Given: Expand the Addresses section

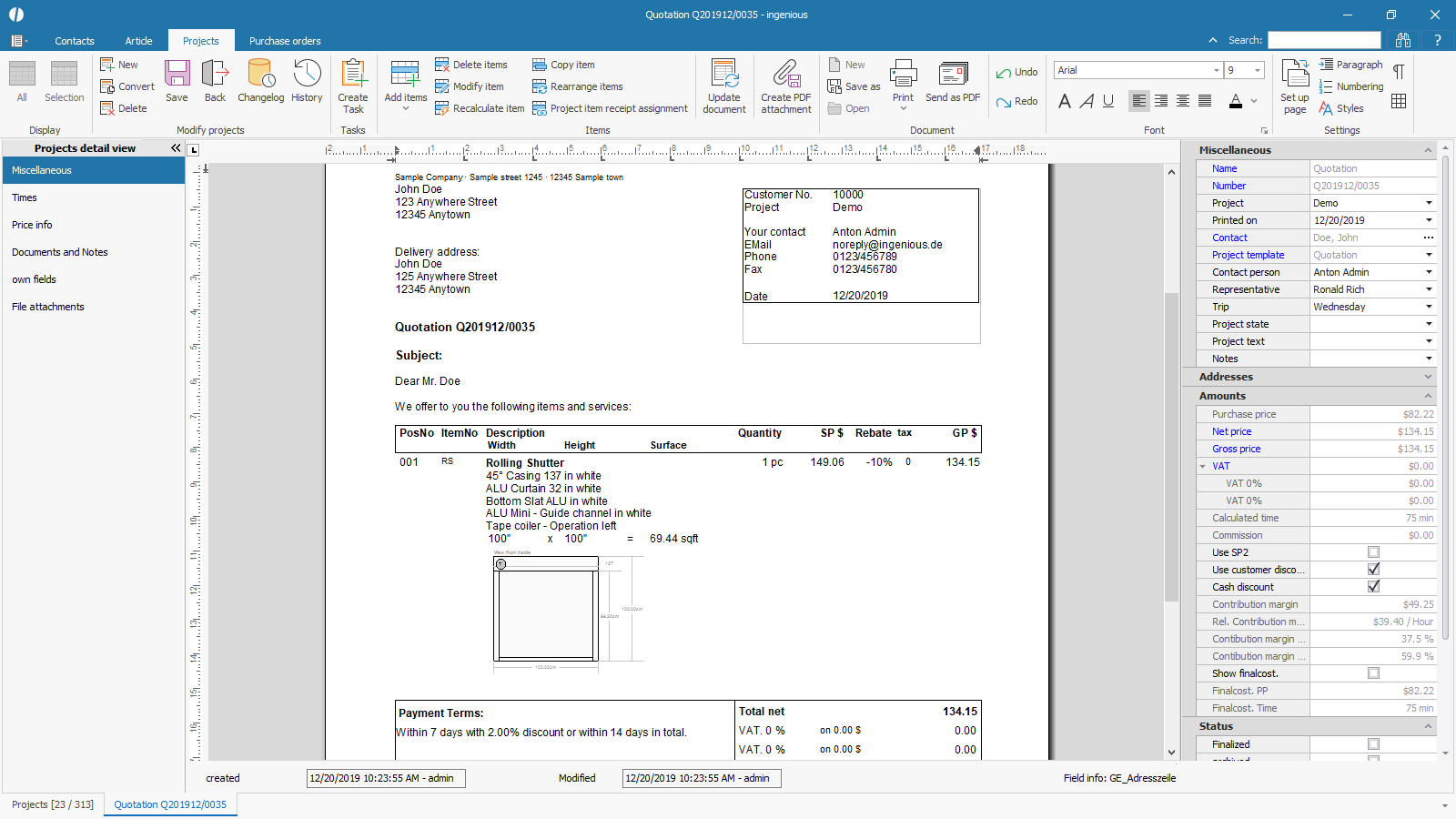Looking at the screenshot, I should (1428, 377).
